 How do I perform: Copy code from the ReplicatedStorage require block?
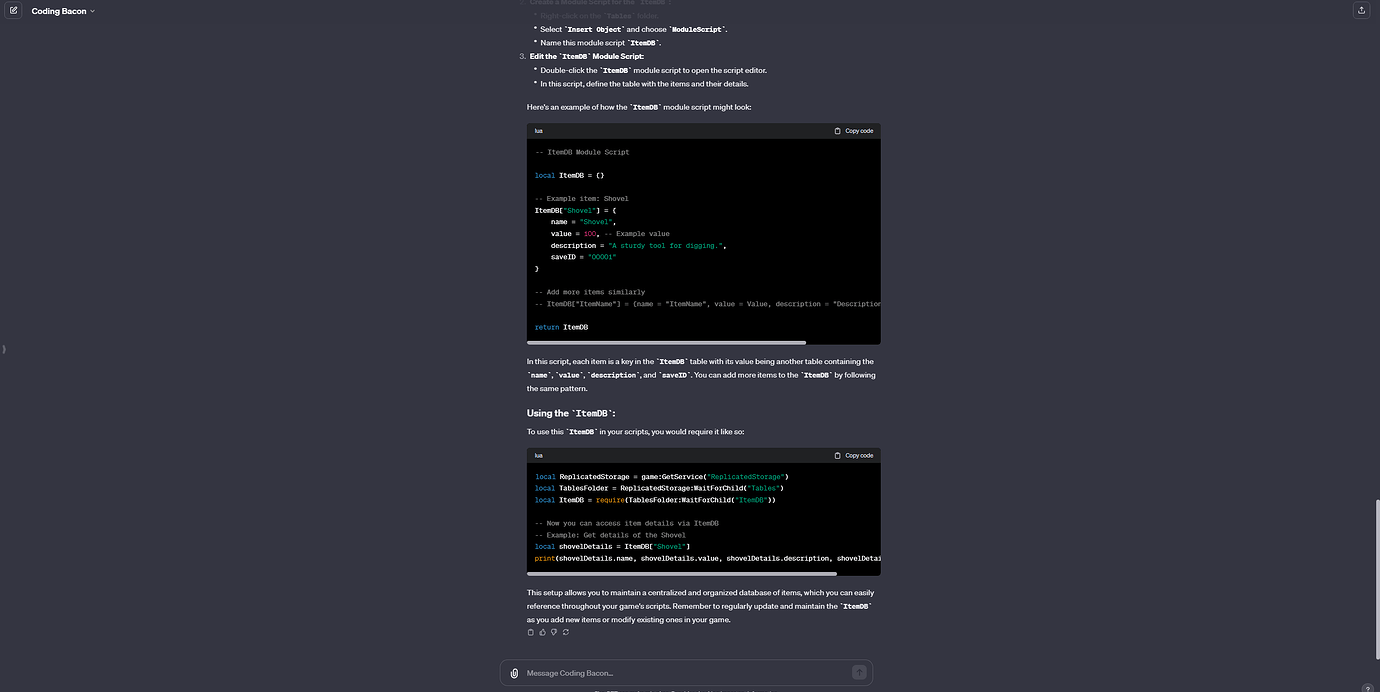(853, 455)
